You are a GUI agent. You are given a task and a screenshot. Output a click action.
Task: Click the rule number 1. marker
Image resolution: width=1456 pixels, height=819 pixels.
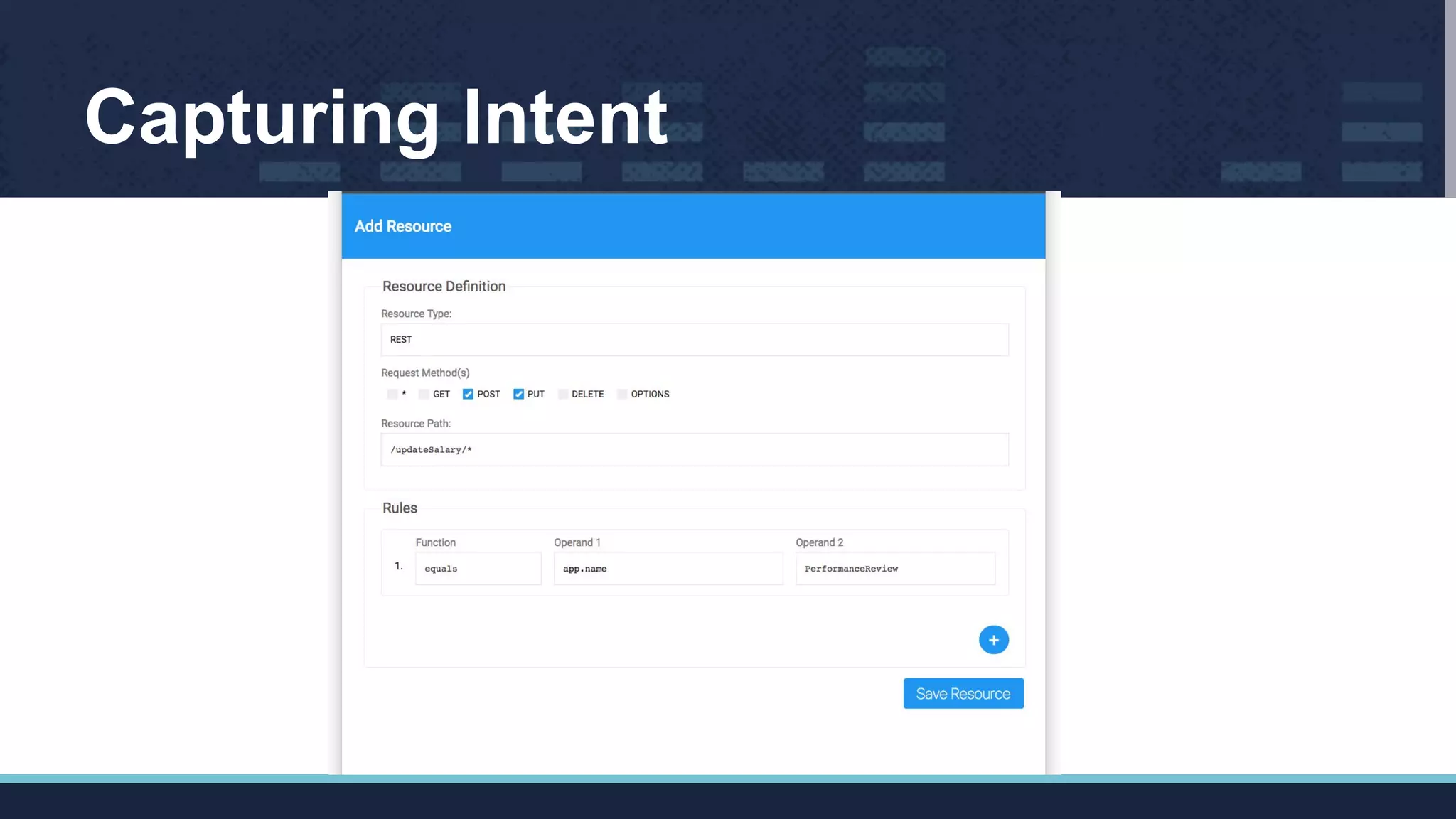[399, 566]
